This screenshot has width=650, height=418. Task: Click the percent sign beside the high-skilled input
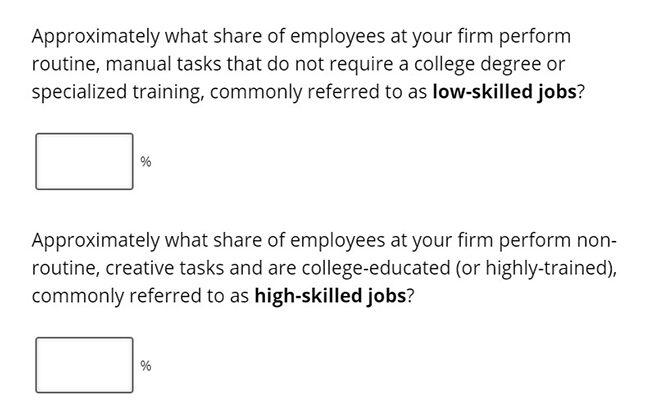146,365
